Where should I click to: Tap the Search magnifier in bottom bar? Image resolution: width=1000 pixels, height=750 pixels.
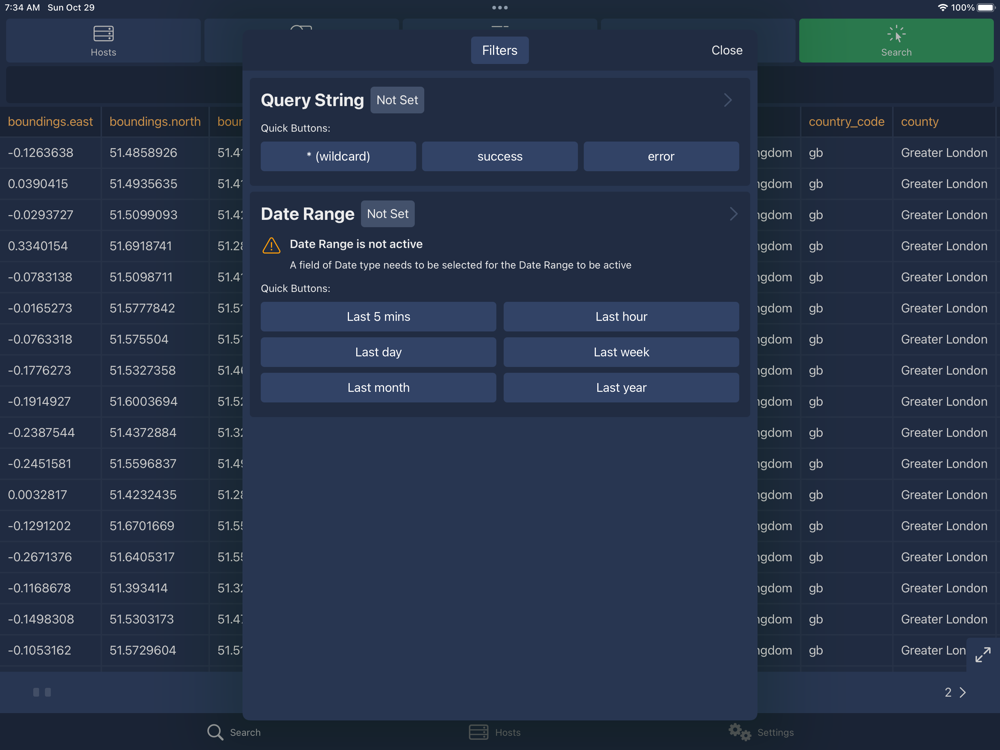(215, 732)
